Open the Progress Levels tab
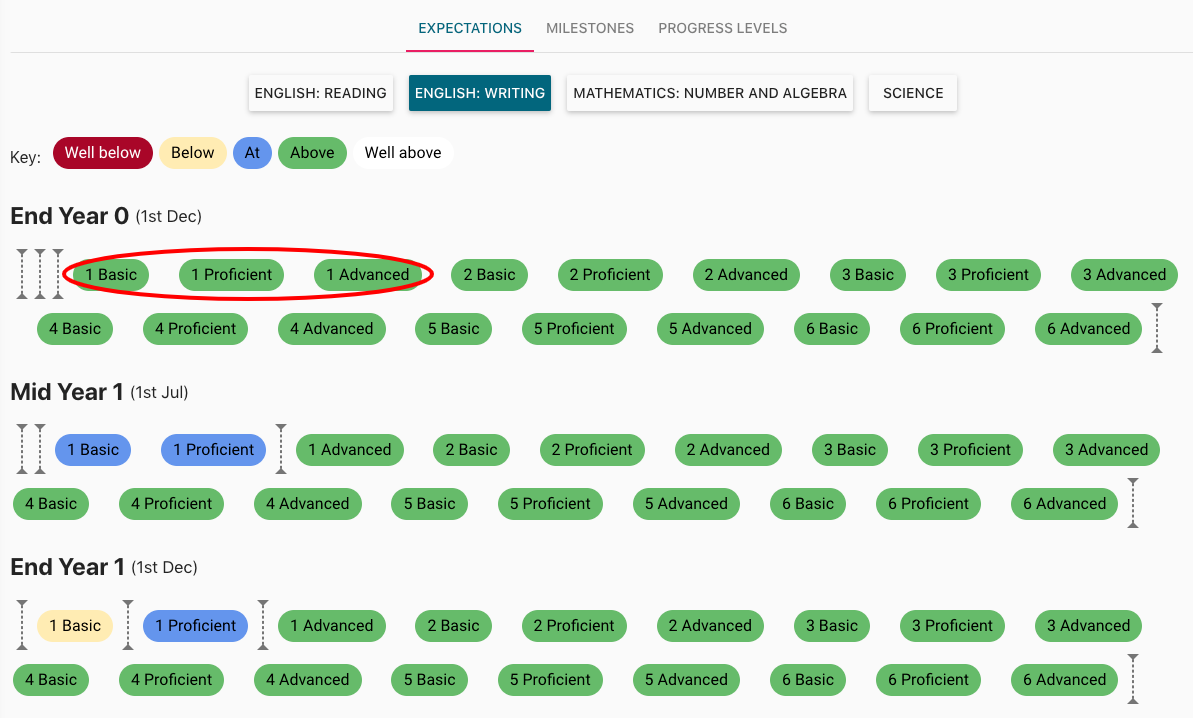Viewport: 1193px width, 718px height. coord(722,28)
